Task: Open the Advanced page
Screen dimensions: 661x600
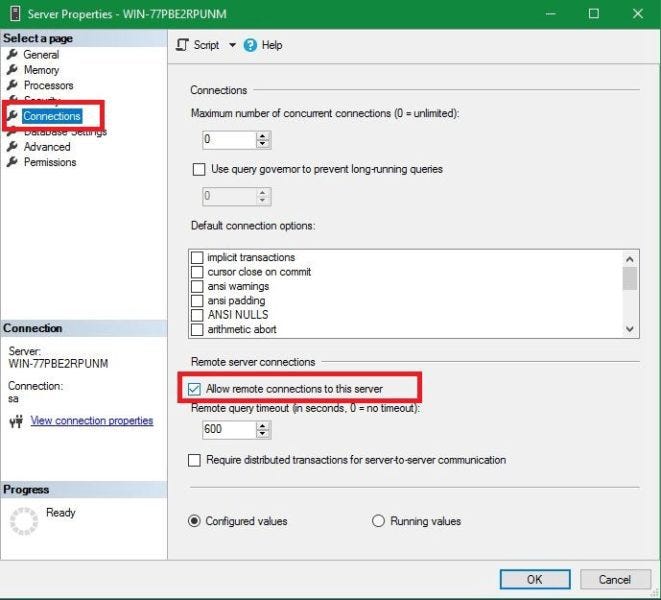Action: click(47, 147)
